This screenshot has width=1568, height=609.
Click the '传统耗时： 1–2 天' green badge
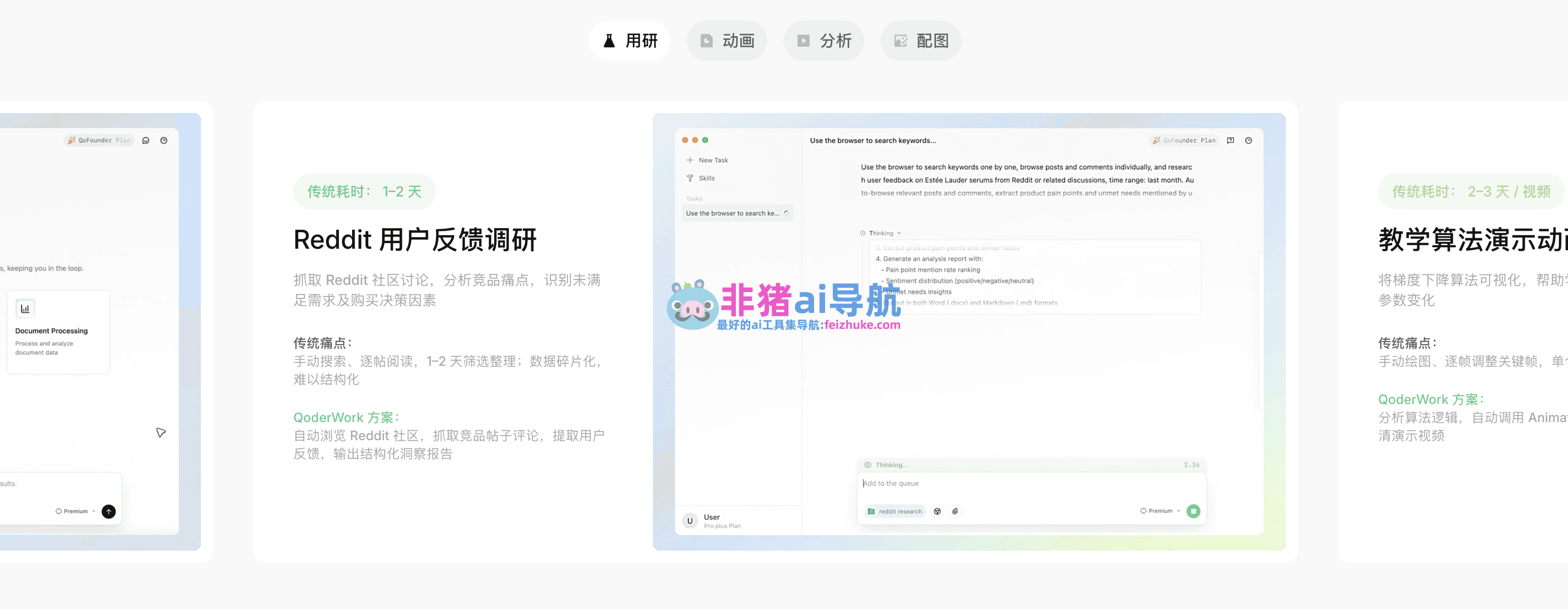(364, 192)
